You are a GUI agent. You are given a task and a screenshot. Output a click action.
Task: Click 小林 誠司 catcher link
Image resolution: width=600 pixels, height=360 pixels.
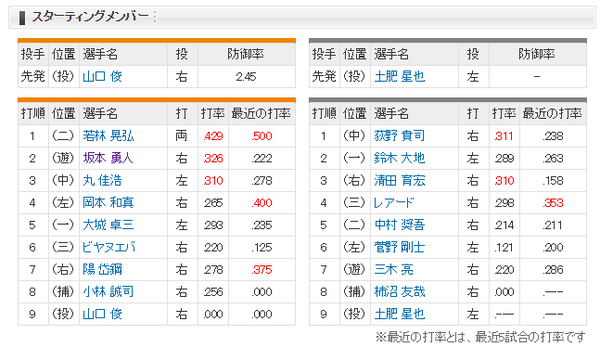[108, 292]
